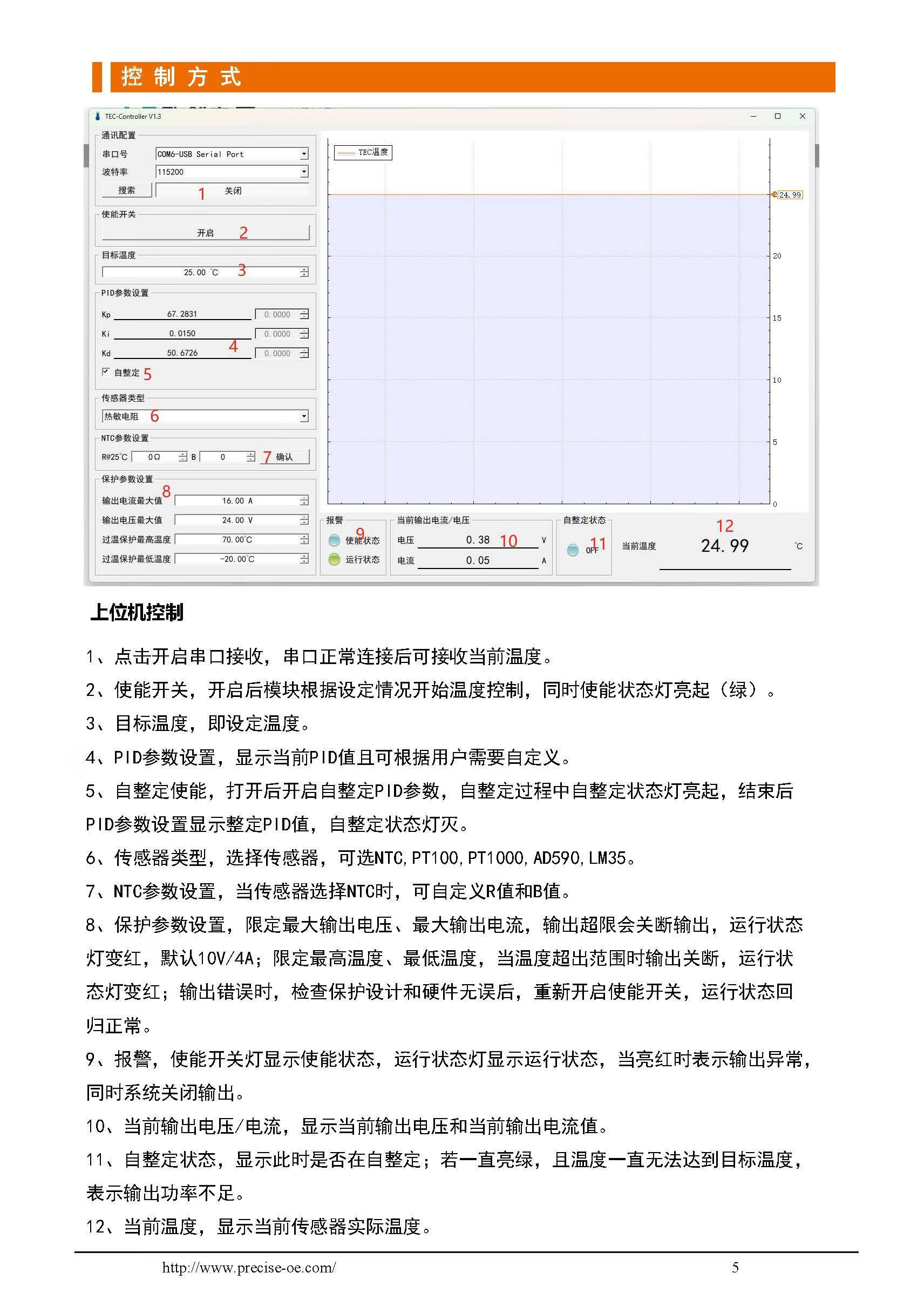Toggle the 自整定 checkbox
Screen dimensions: 924x1307
pos(106,372)
